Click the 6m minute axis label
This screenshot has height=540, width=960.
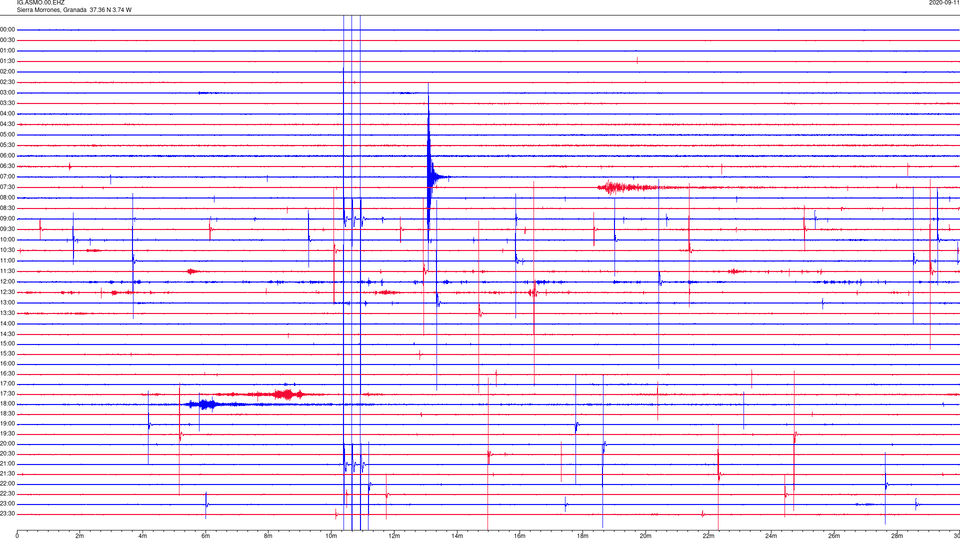click(x=206, y=536)
